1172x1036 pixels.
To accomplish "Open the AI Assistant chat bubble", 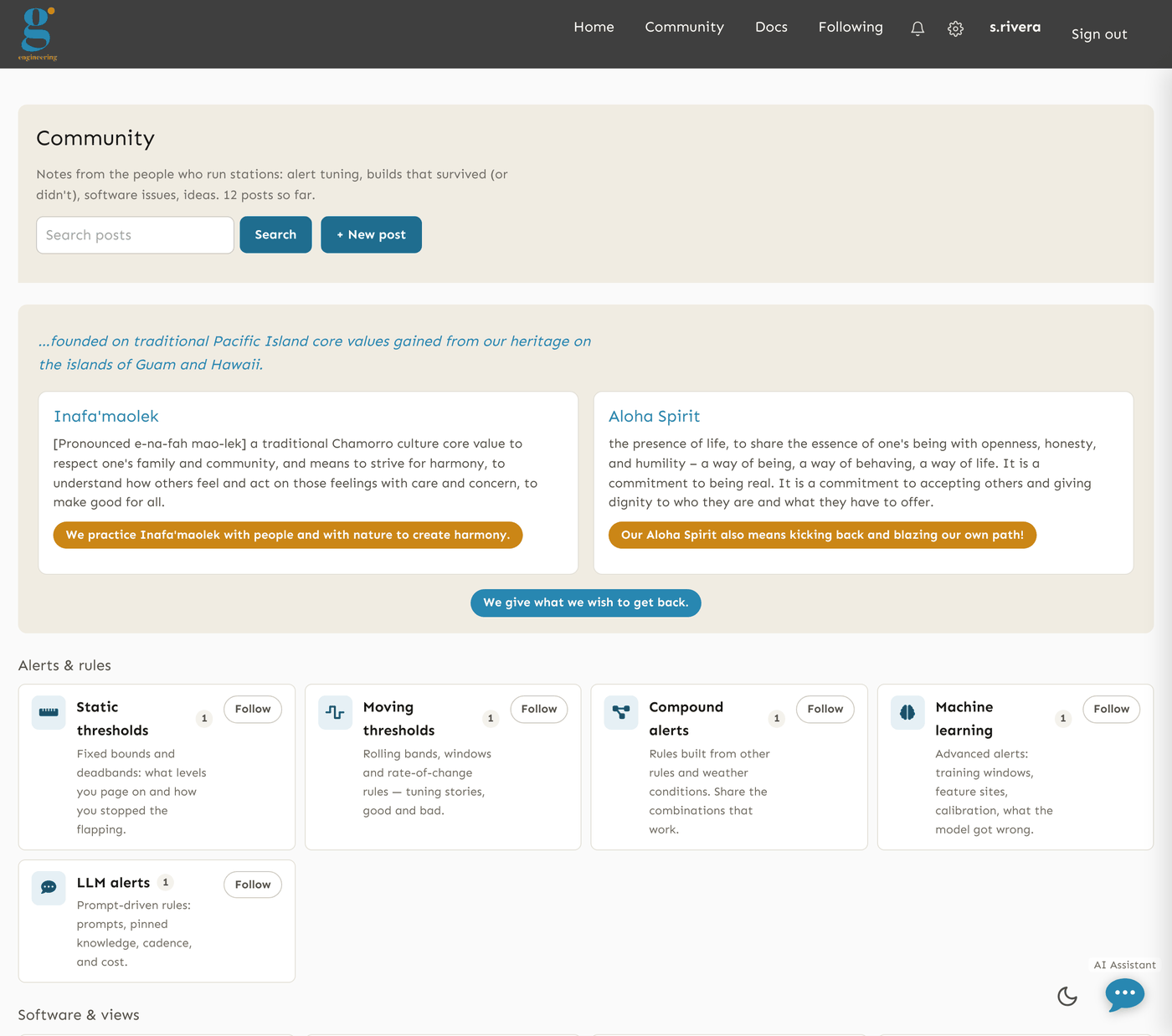I will (1124, 994).
